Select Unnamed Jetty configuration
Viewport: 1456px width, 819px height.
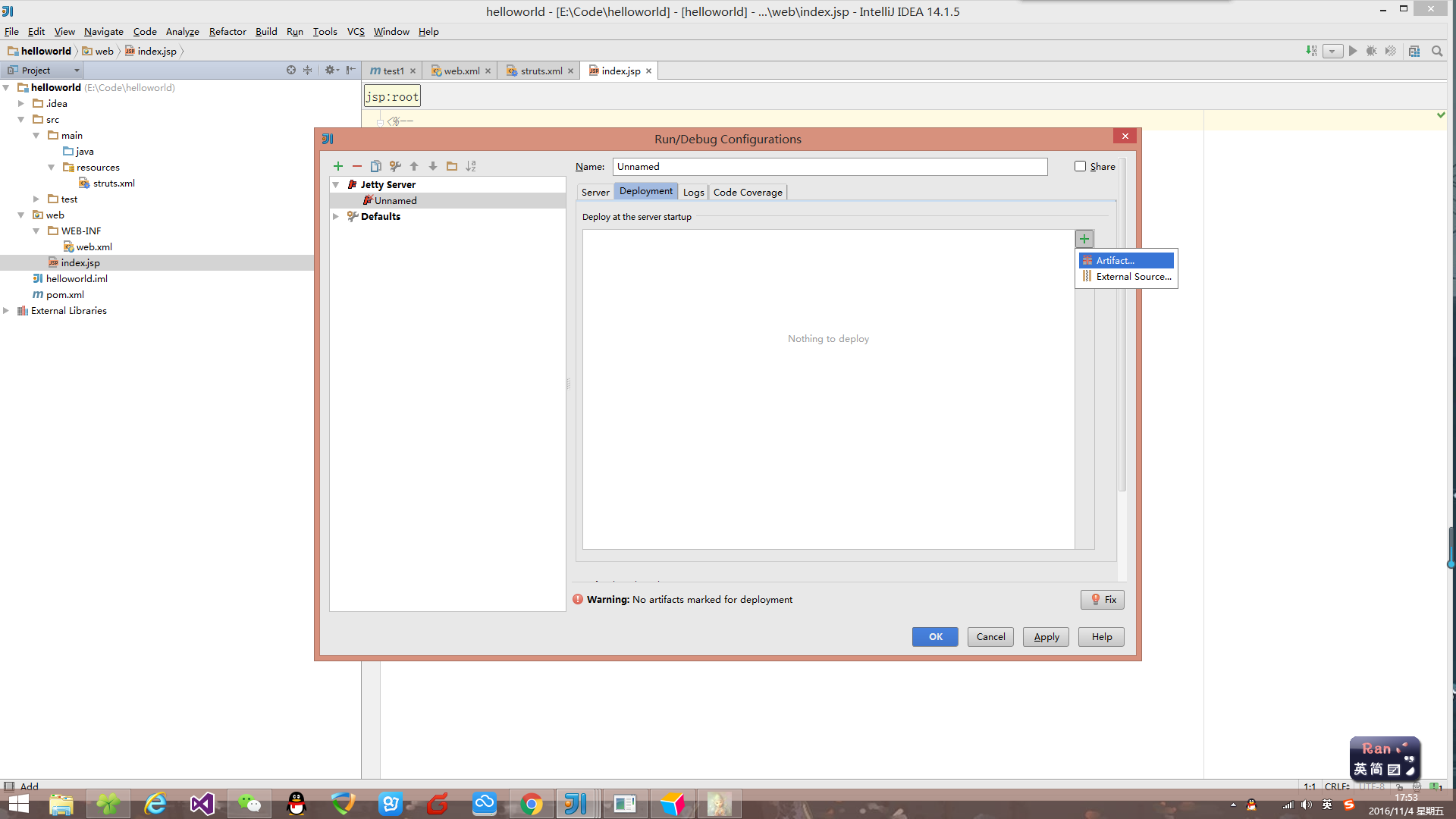(447, 200)
